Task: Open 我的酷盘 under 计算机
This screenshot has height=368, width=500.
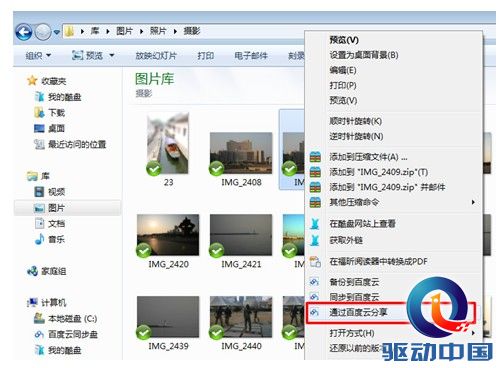Action: click(x=58, y=350)
